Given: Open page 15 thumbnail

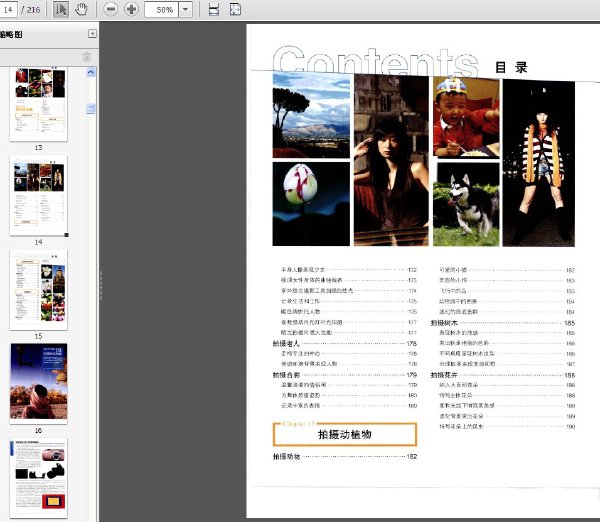Looking at the screenshot, I should tap(39, 290).
